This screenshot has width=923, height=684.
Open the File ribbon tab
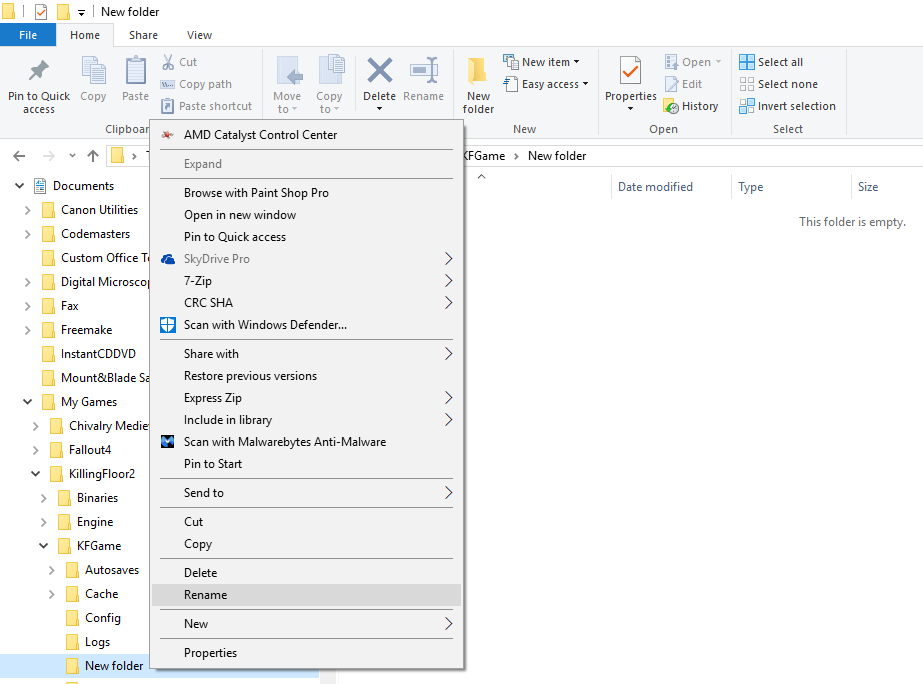pyautogui.click(x=28, y=35)
